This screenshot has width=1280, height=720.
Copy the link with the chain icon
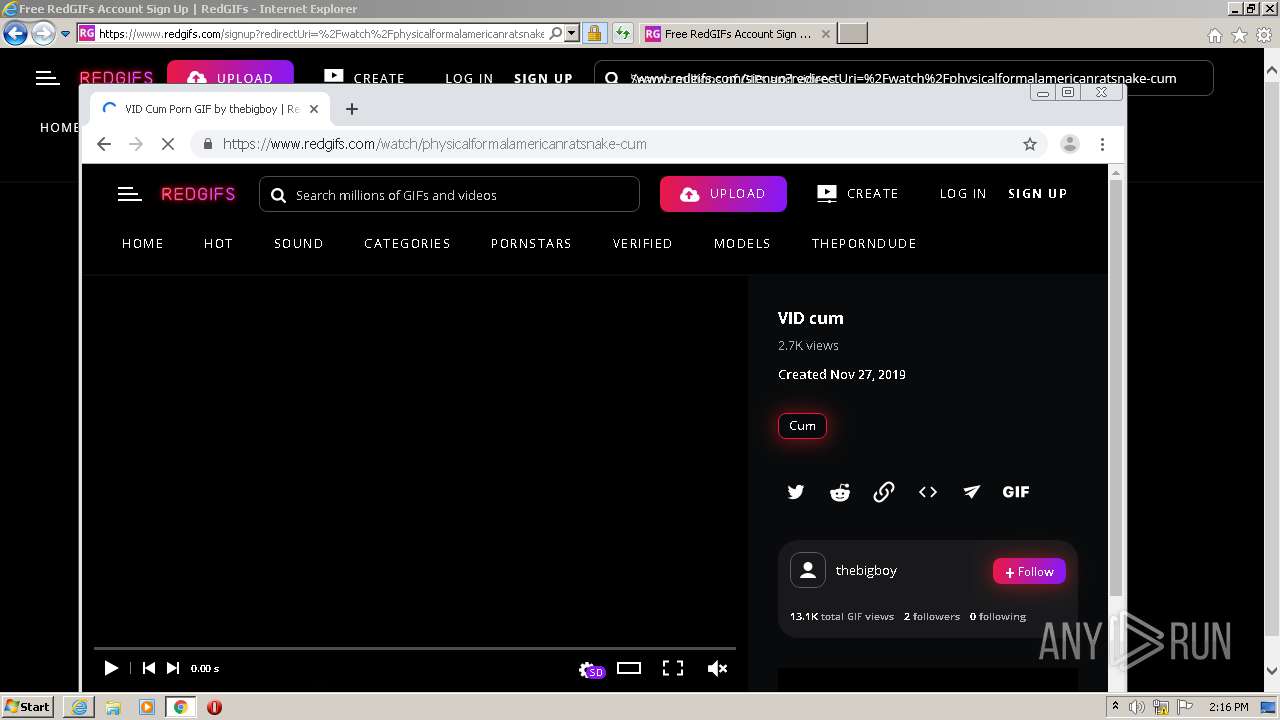pyautogui.click(x=884, y=492)
